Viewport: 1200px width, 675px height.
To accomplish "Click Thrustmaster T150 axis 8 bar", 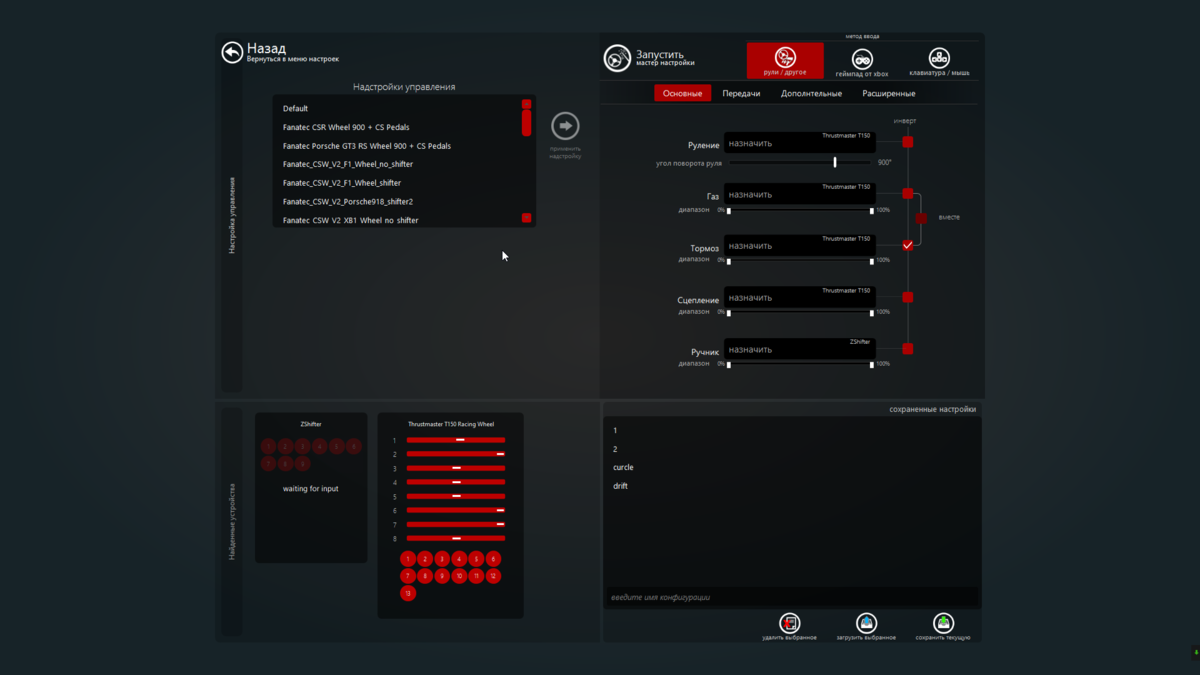I will (456, 538).
